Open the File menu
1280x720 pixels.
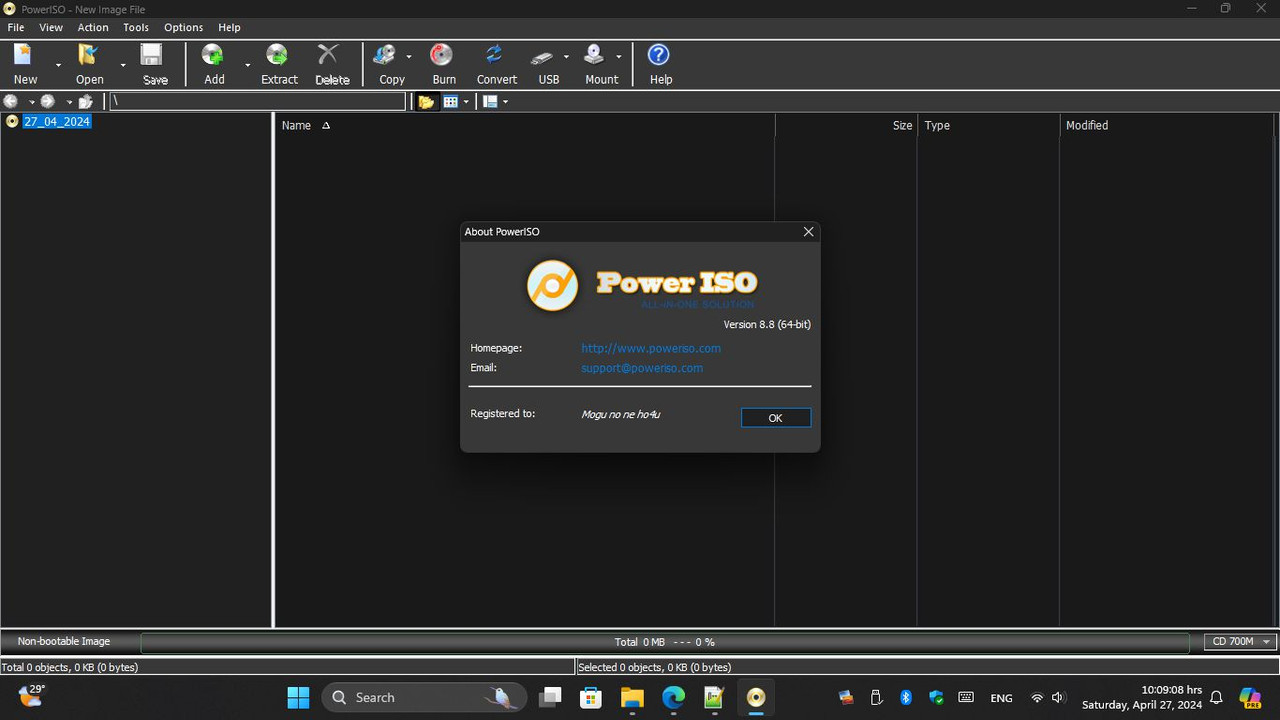pos(16,27)
